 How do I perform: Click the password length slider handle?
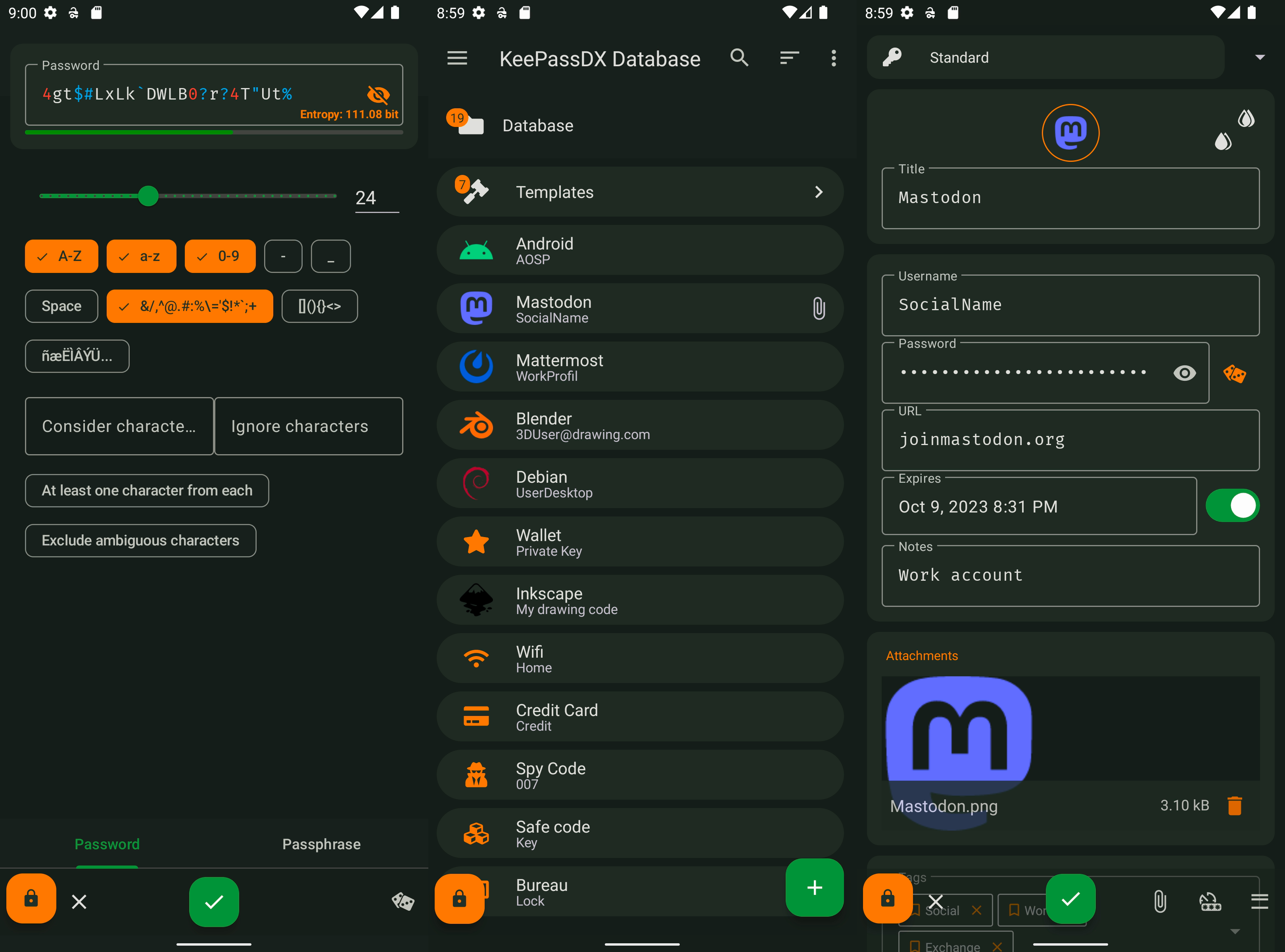(149, 196)
